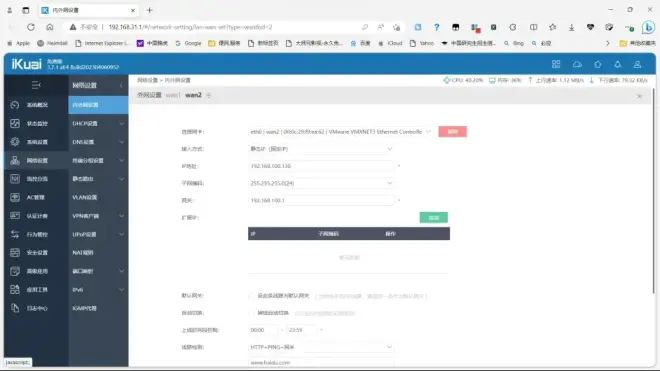
Task: Open the 选择网卡 eth0 wan2 NIC dropdown
Action: [x=340, y=132]
